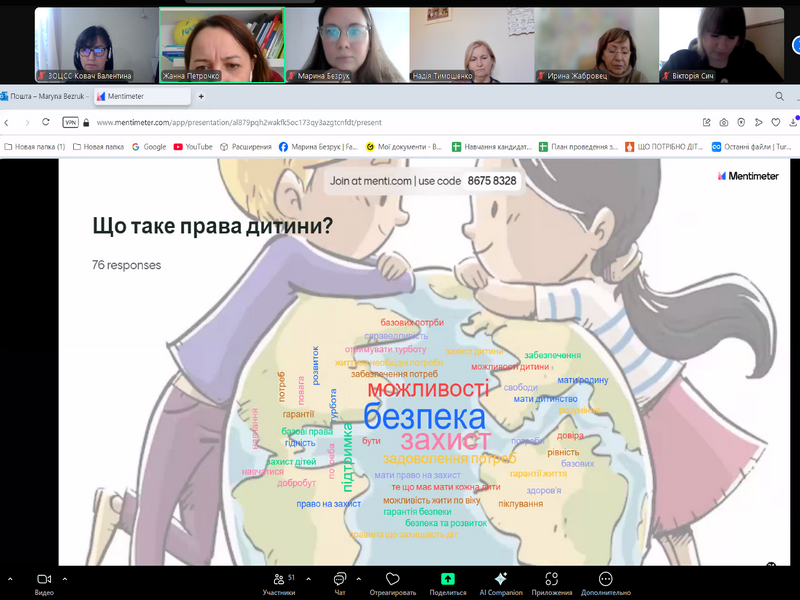Click the join code 8675 8328
Viewport: 800px width, 600px height.
[492, 181]
